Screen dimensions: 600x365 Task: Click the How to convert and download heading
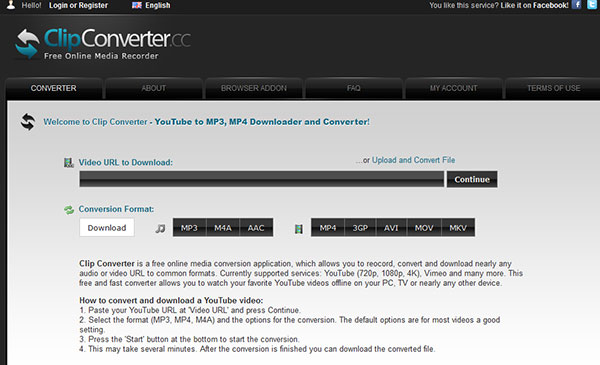tap(171, 300)
